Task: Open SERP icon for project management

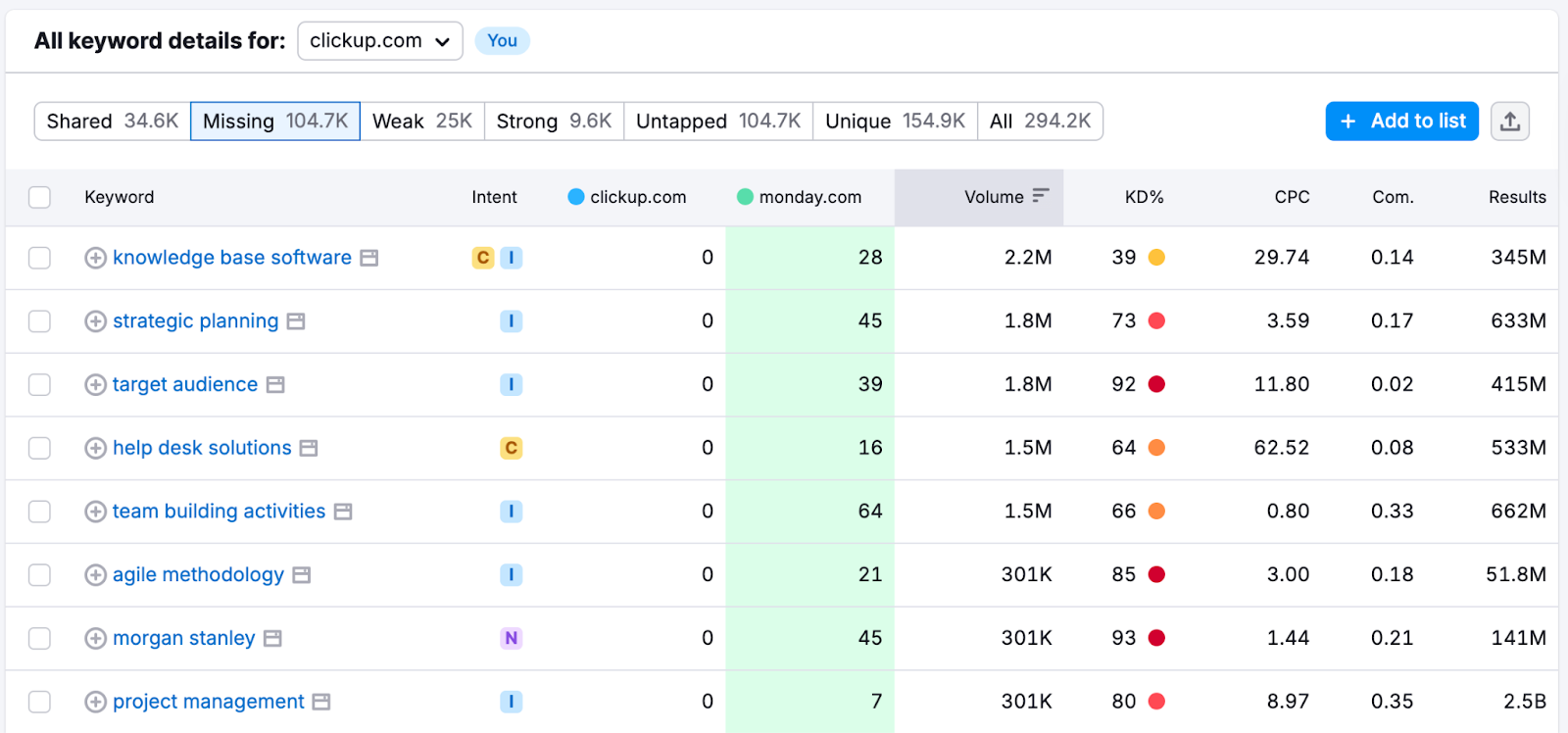Action: pyautogui.click(x=321, y=702)
